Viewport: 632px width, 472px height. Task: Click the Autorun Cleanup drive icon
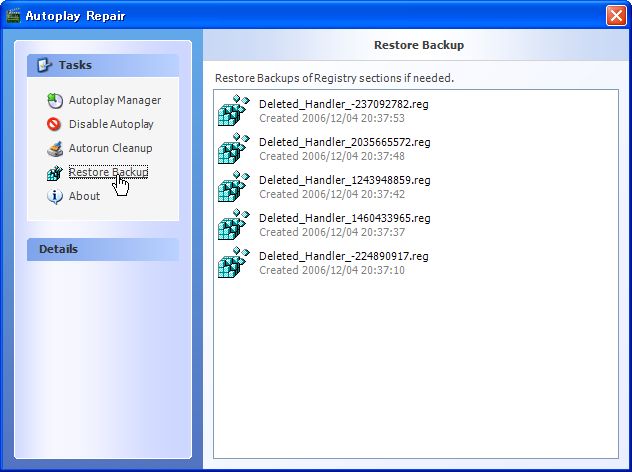point(55,148)
